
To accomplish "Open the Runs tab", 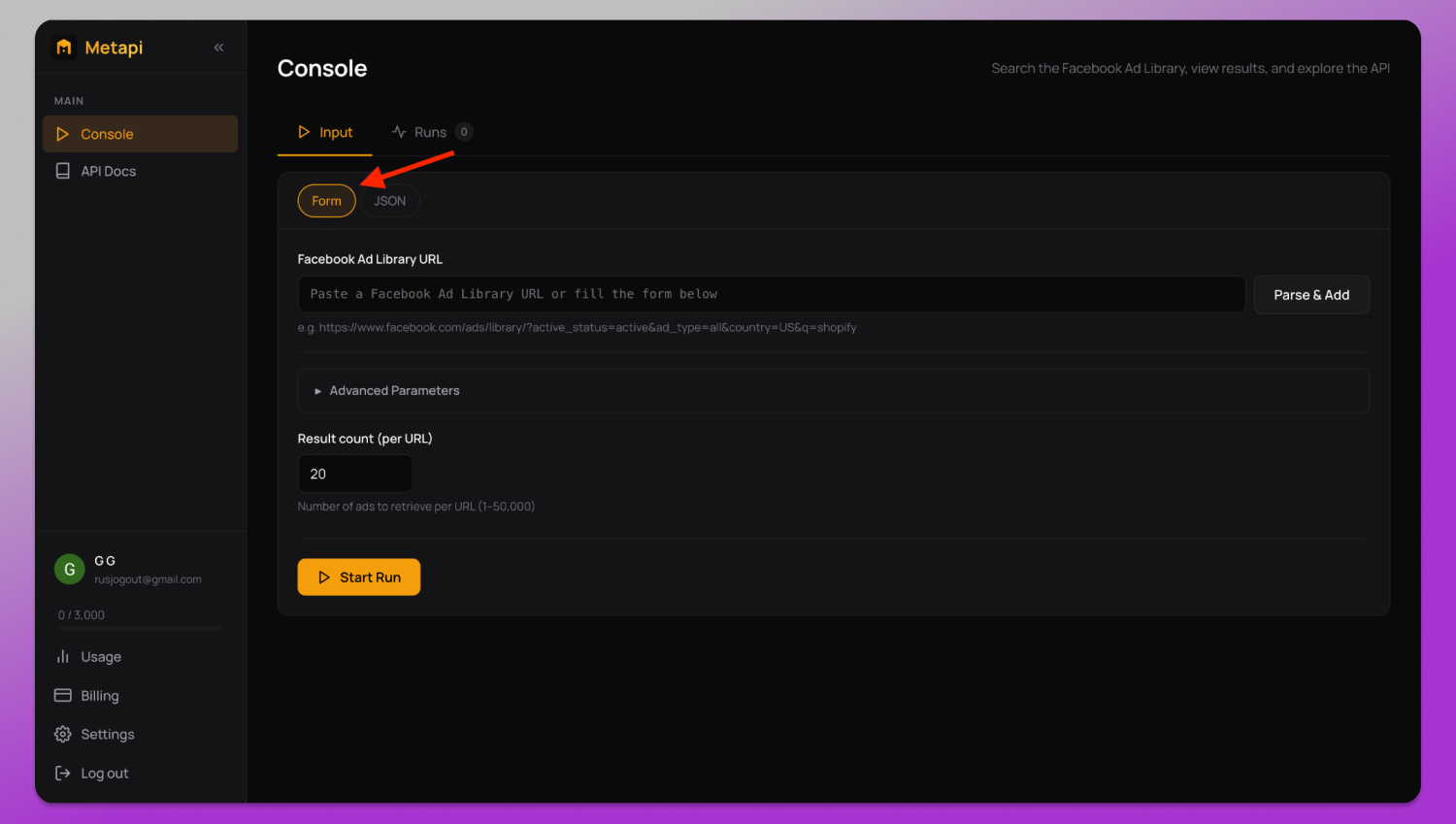I will coord(431,132).
